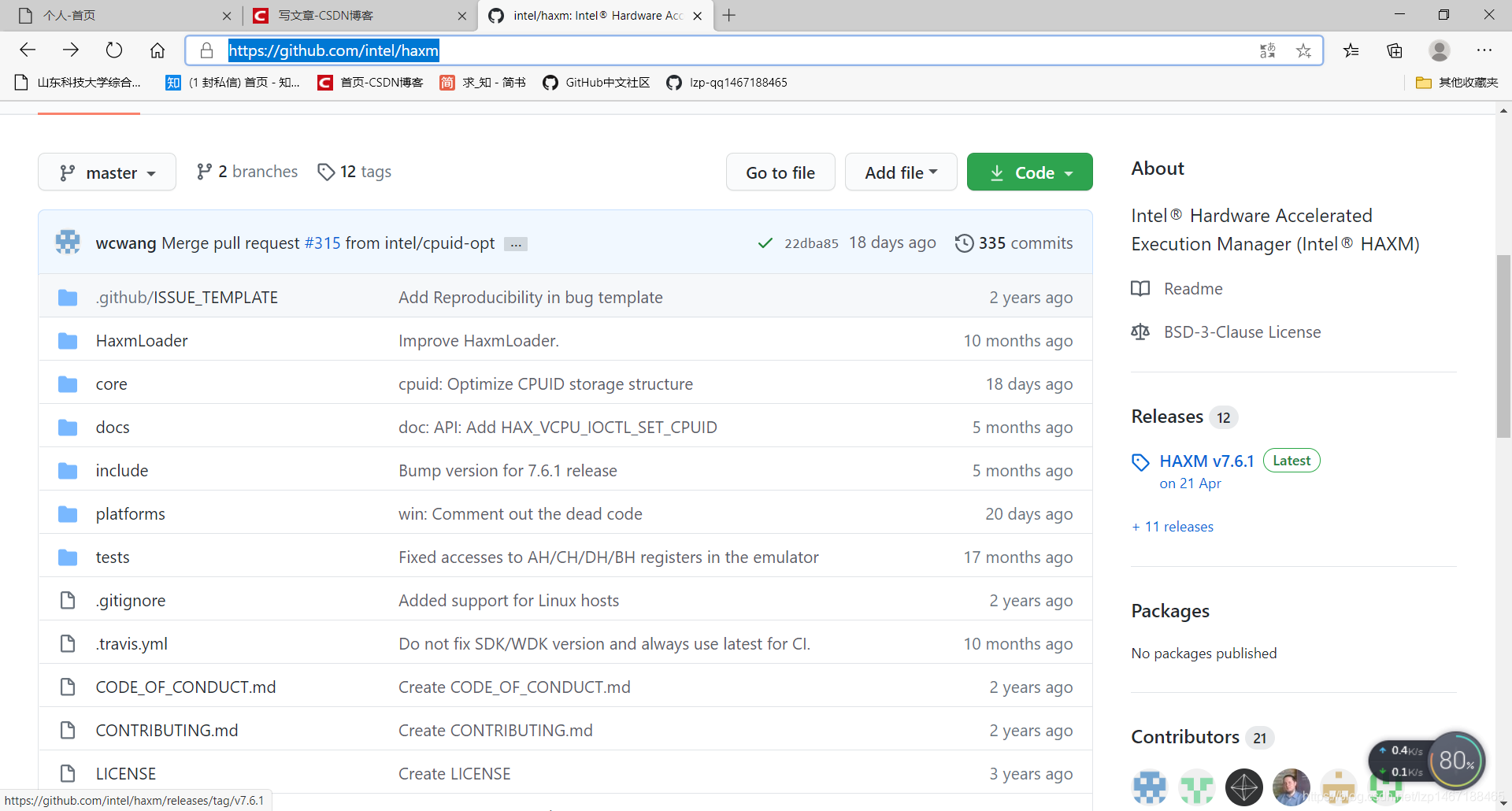The width and height of the screenshot is (1512, 811).
Task: Open CONTRIBUTING.md file
Action: (x=167, y=731)
